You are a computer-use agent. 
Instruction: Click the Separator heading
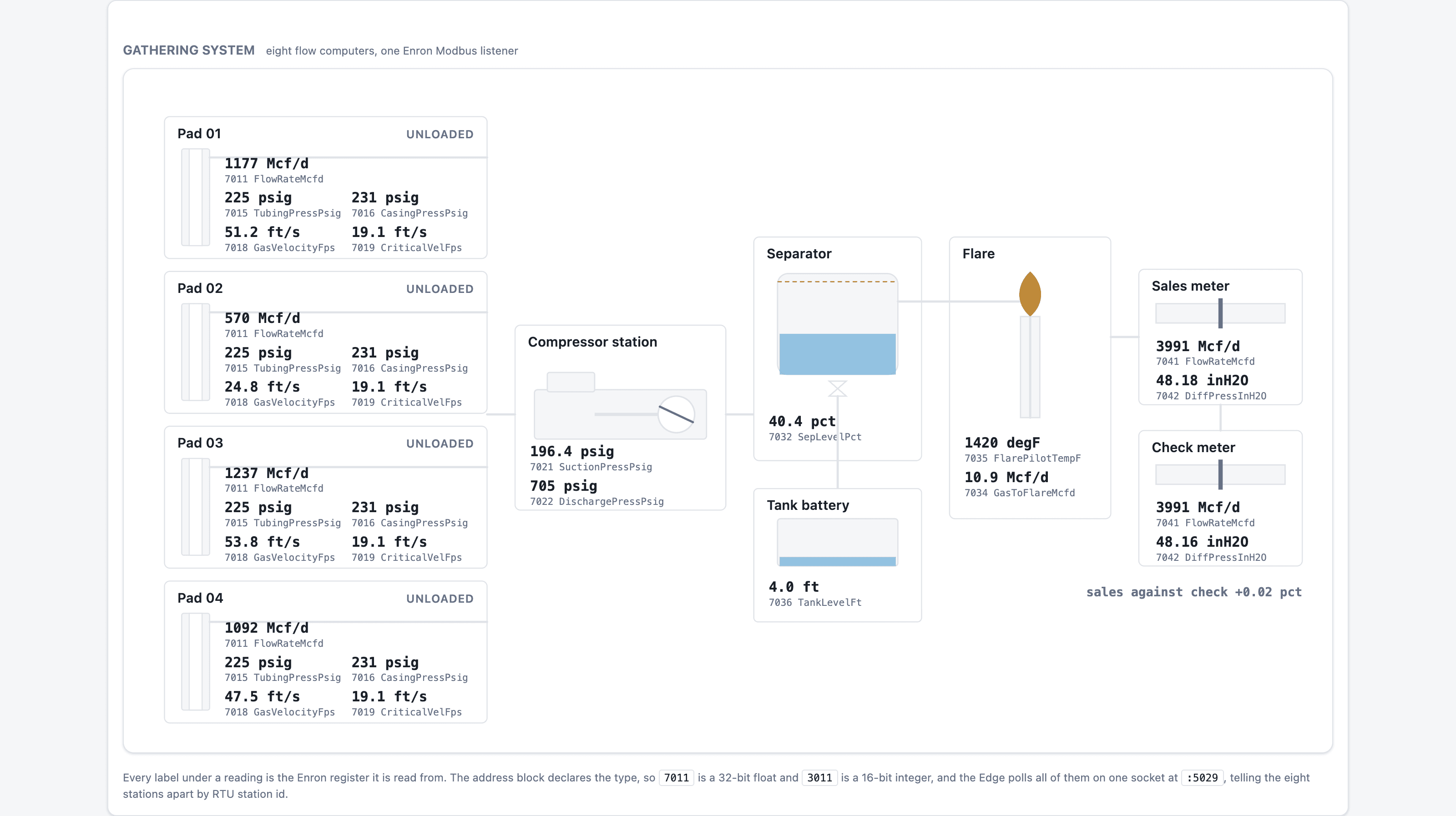799,254
